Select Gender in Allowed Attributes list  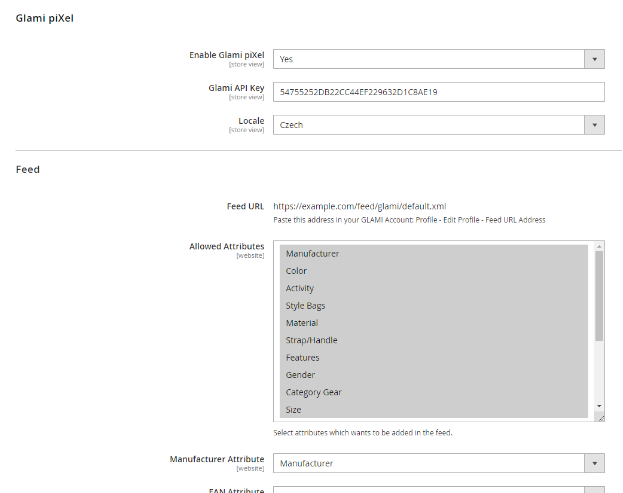433,375
